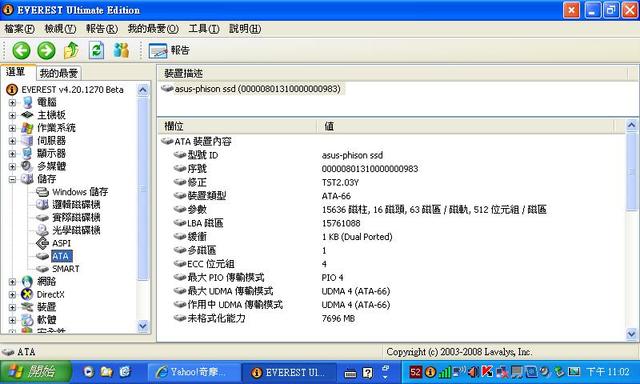Select the DirectX X icon

[27, 294]
